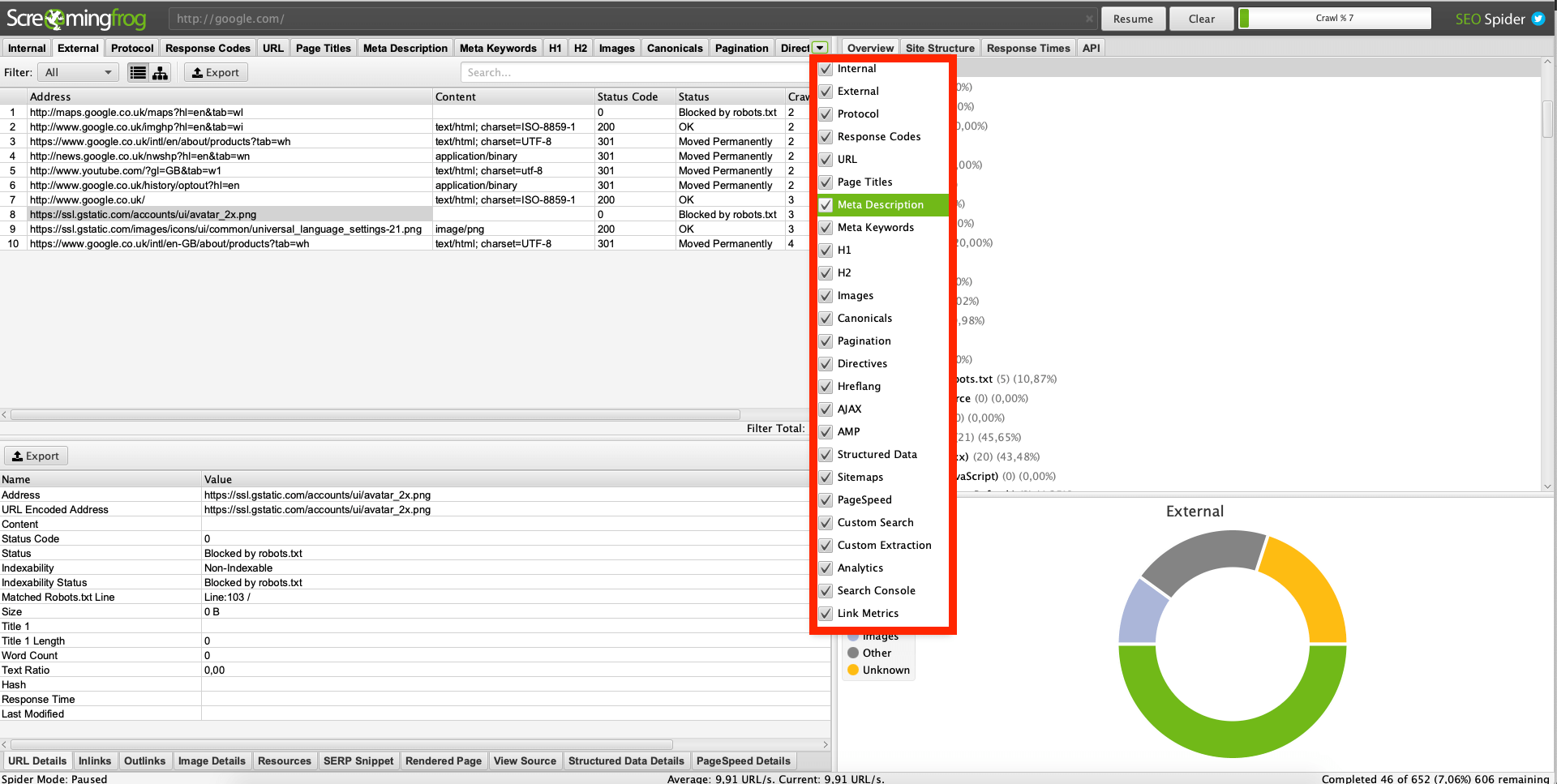Toggle the Response Codes checkbox
Image resolution: width=1557 pixels, height=784 pixels.
(x=826, y=137)
